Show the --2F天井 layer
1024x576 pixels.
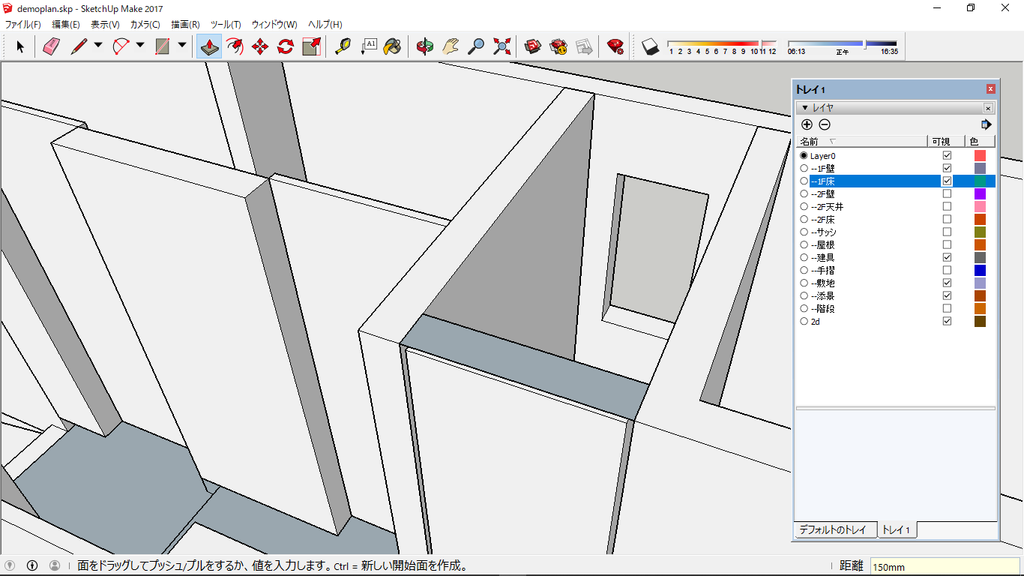[x=947, y=206]
